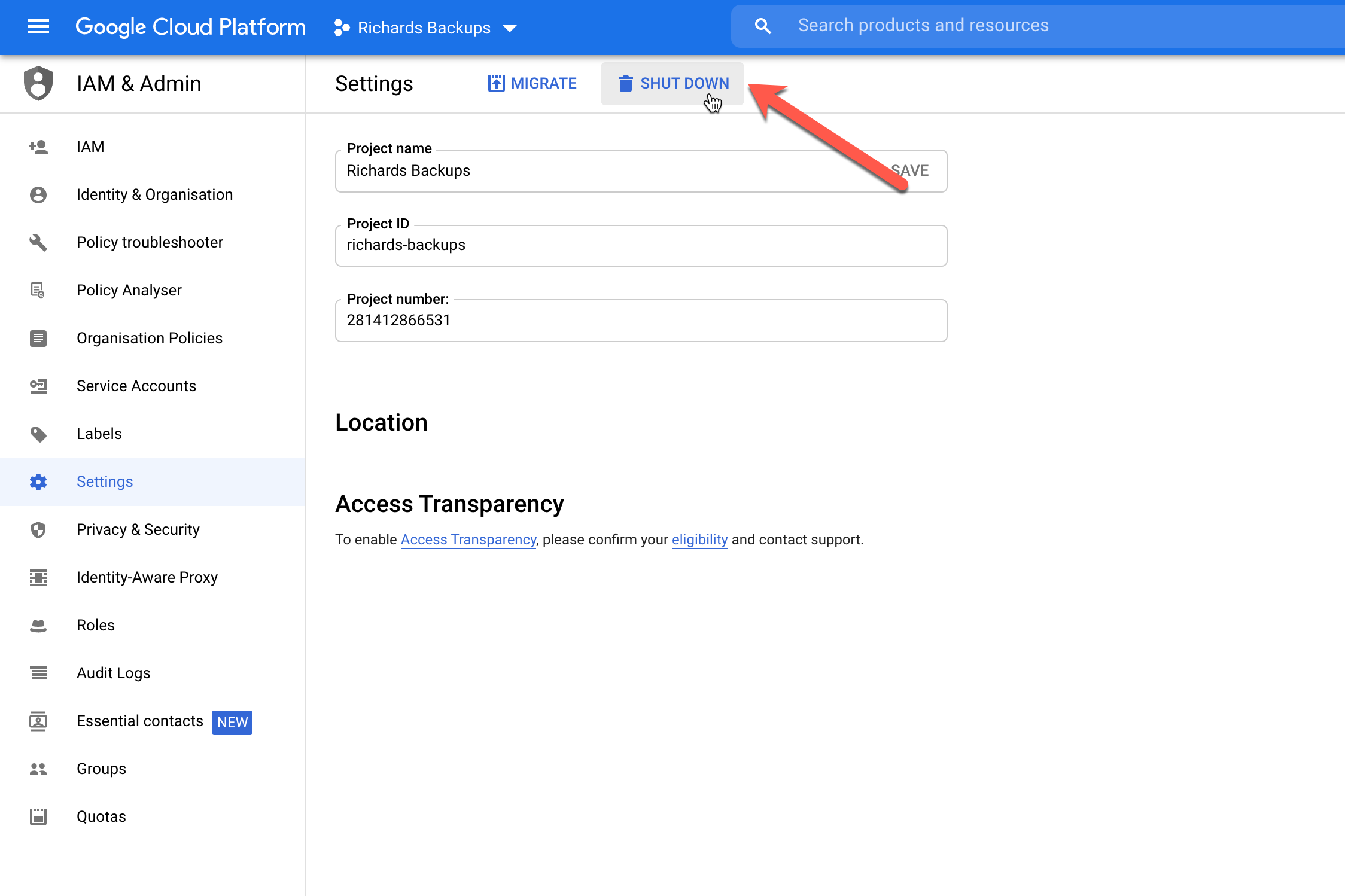
Task: Click the Audit Logs lines icon
Action: (38, 673)
